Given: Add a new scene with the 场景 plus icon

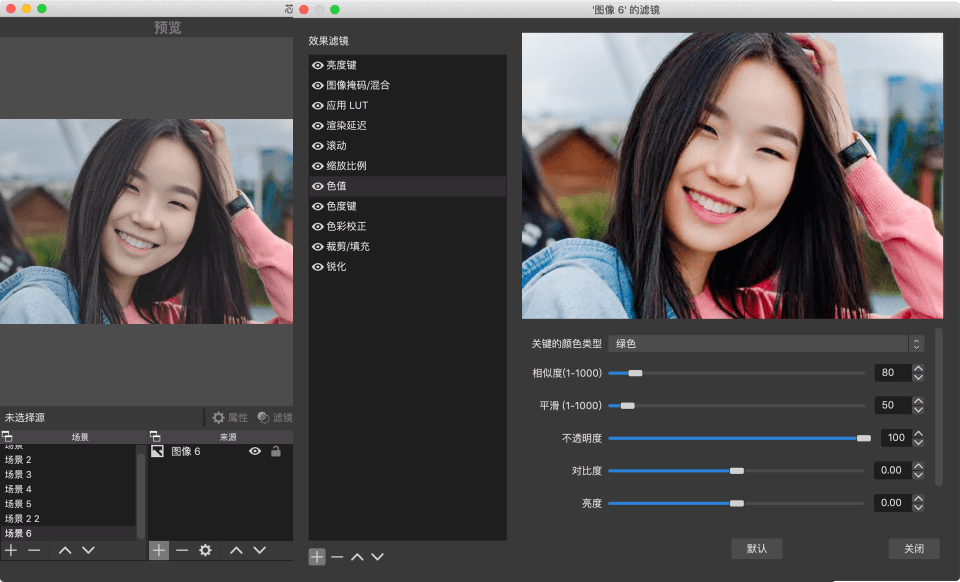Looking at the screenshot, I should [11, 550].
